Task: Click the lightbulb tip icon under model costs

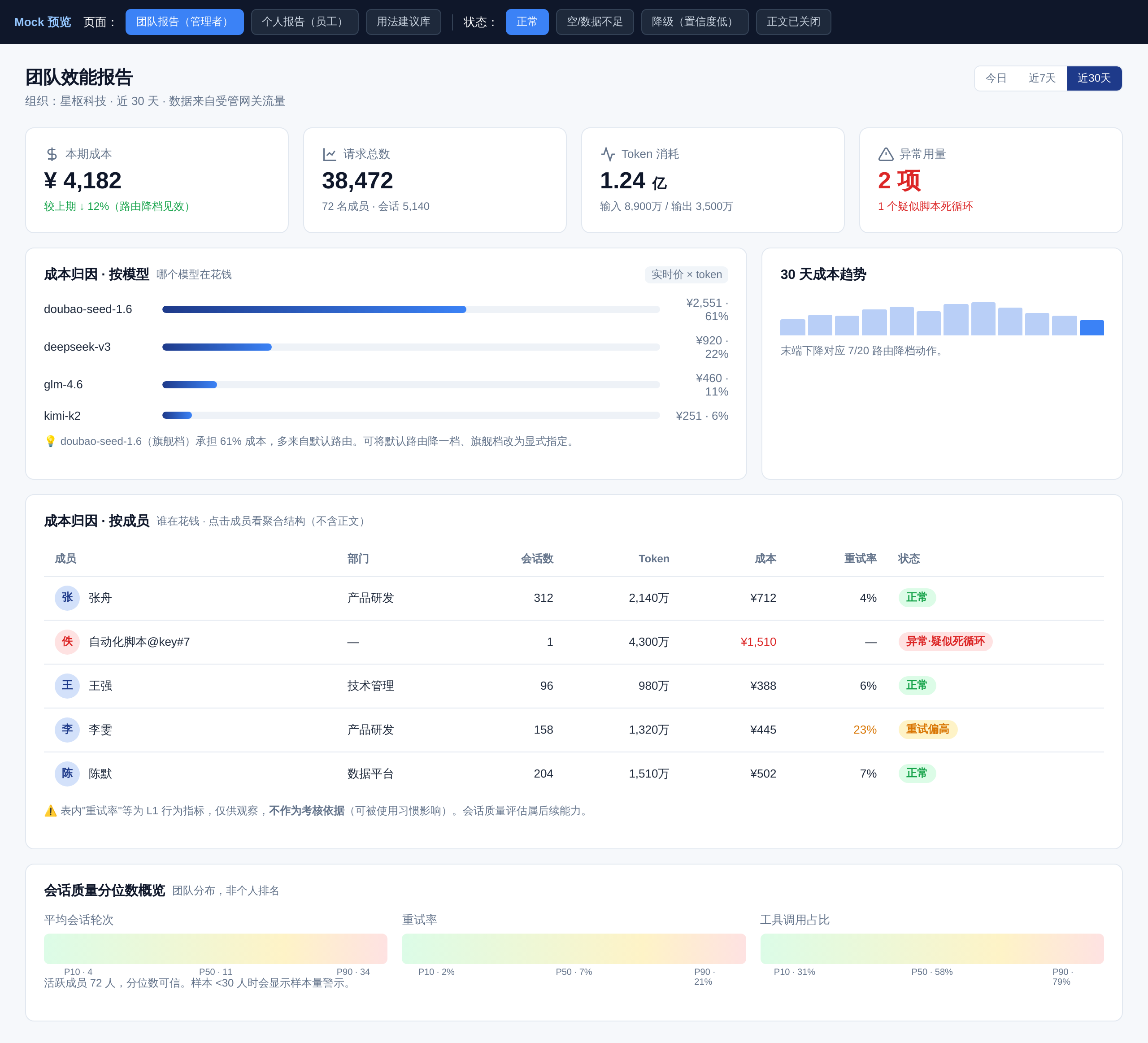Action: click(x=51, y=441)
